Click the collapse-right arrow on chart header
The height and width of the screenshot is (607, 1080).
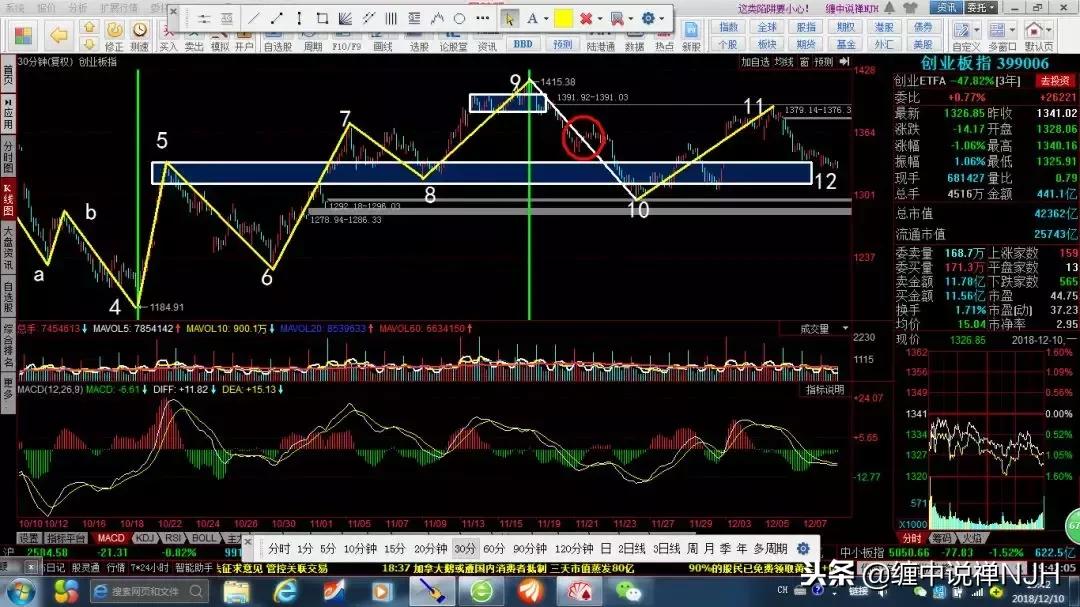pyautogui.click(x=844, y=62)
